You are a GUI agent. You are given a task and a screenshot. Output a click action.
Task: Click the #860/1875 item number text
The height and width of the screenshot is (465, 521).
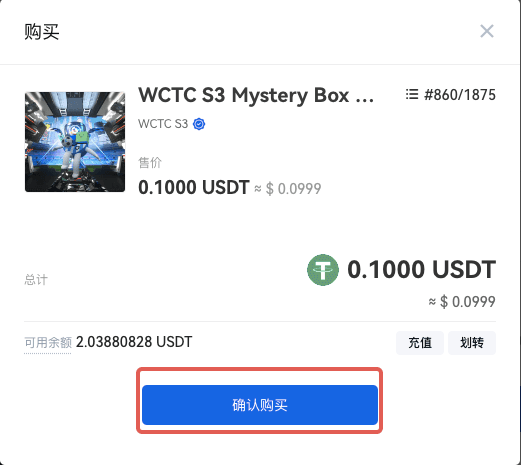(460, 95)
